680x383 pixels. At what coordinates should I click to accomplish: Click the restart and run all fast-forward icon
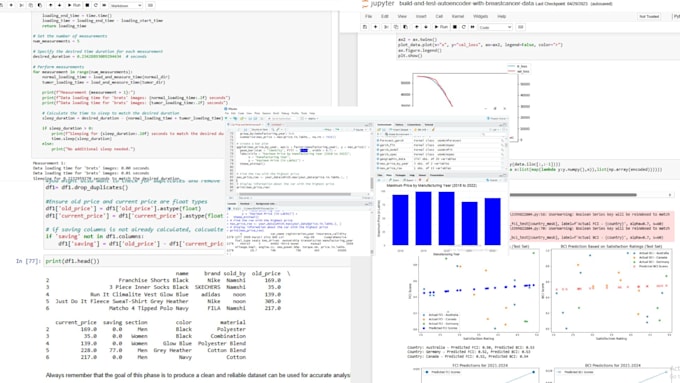tap(472, 27)
